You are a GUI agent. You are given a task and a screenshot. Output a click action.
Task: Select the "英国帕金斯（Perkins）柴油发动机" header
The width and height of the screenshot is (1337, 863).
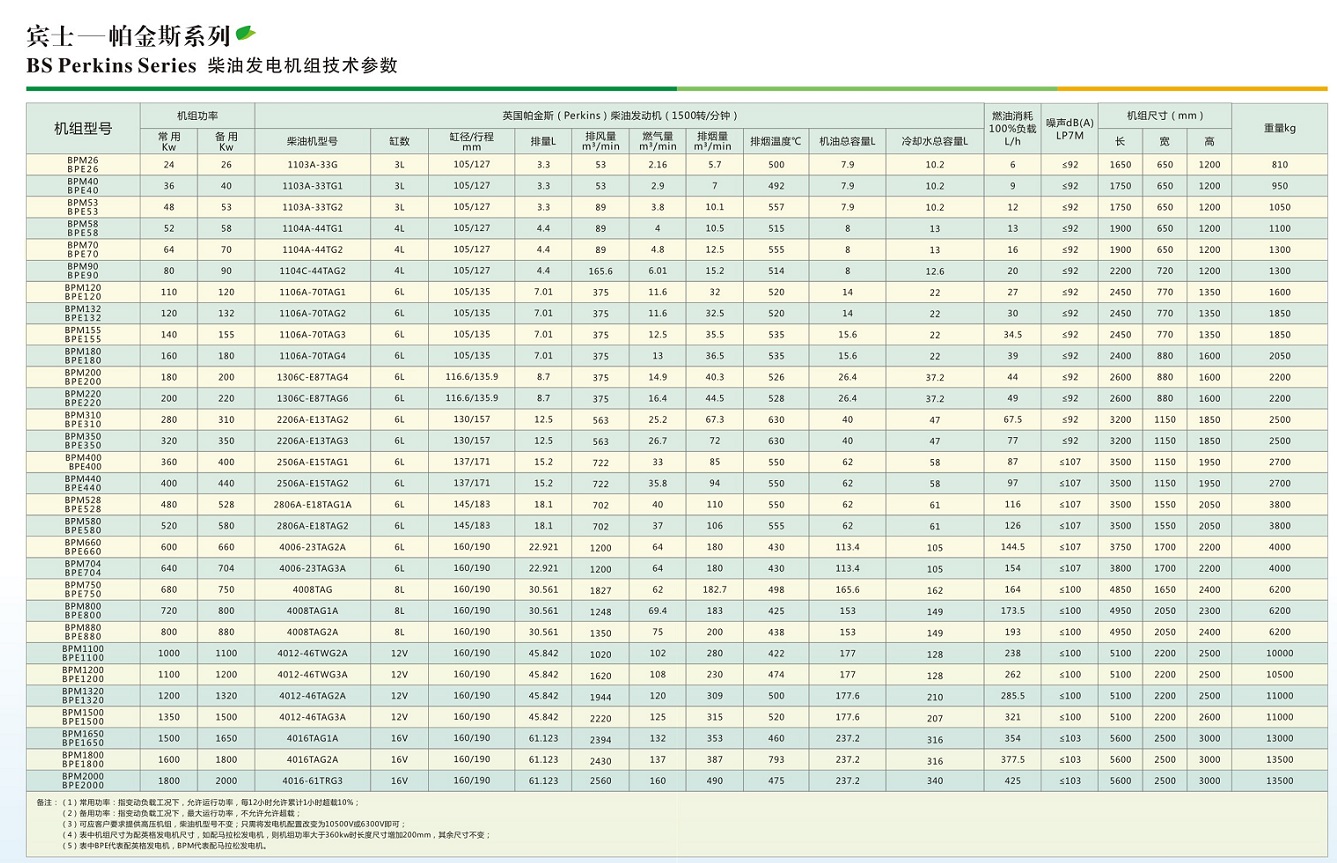619,116
